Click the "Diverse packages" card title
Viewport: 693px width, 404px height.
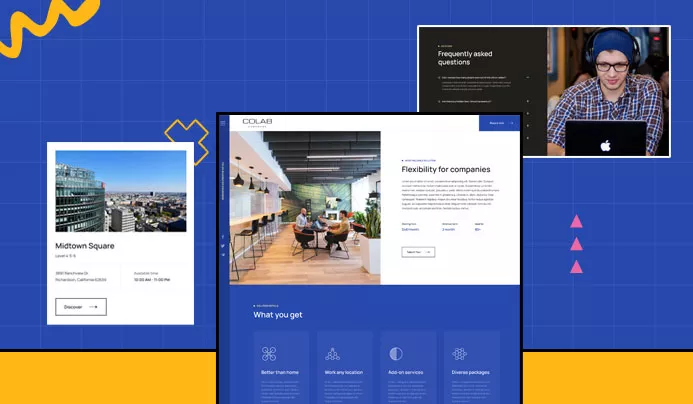[470, 372]
